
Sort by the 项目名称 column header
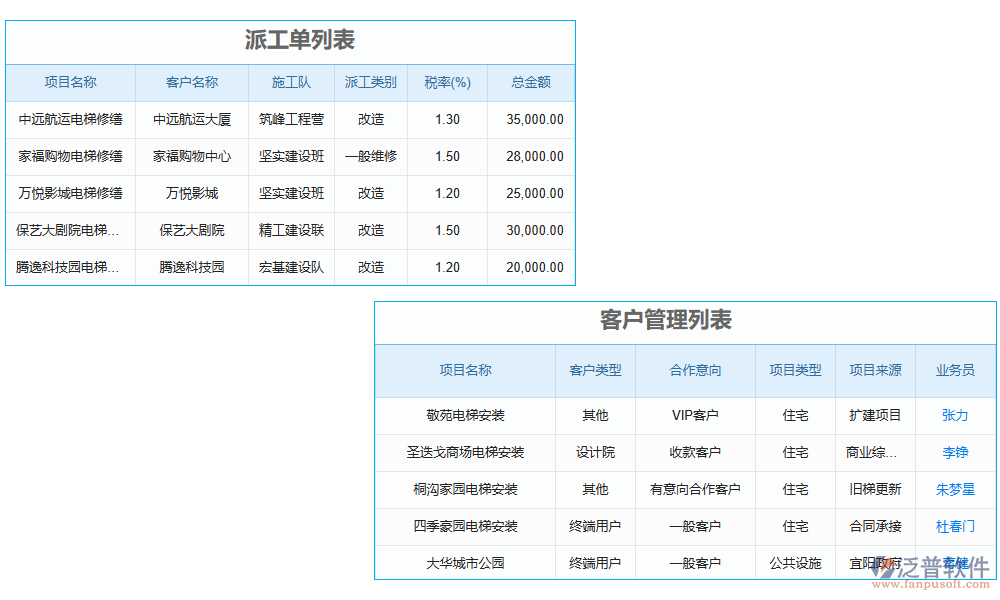pos(70,83)
